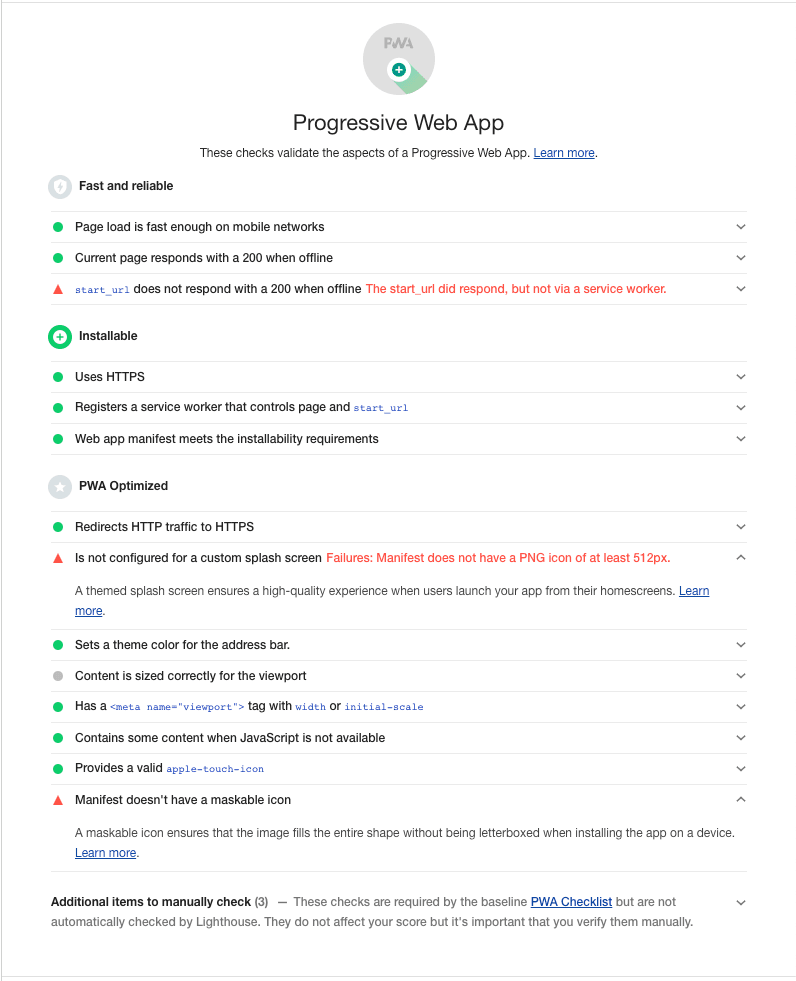This screenshot has width=796, height=981.
Task: Click the red triangle beside the start_url audit
Action: tap(58, 288)
